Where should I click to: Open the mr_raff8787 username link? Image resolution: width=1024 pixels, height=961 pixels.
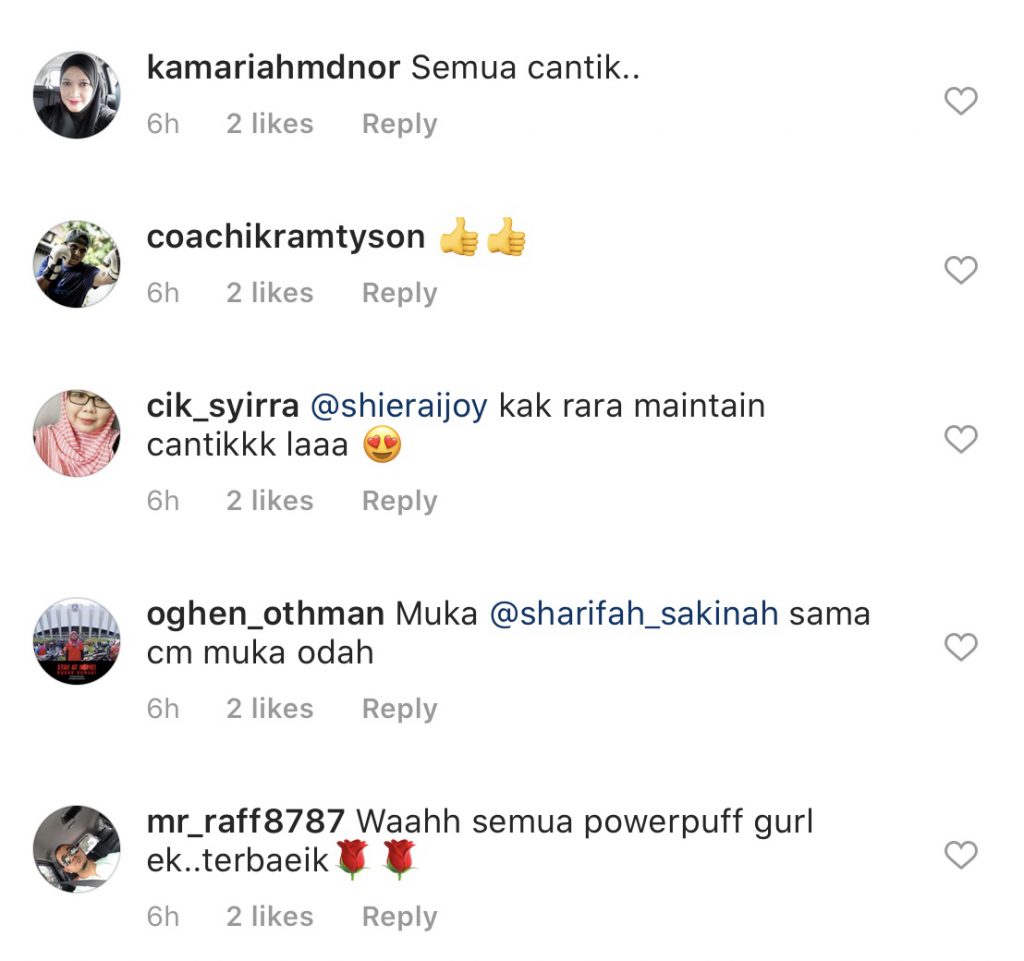[246, 822]
